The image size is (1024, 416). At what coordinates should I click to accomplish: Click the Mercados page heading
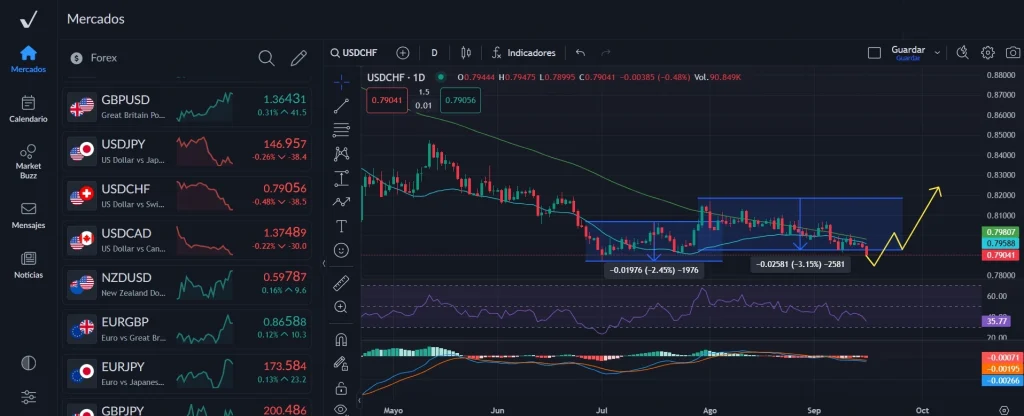[95, 19]
